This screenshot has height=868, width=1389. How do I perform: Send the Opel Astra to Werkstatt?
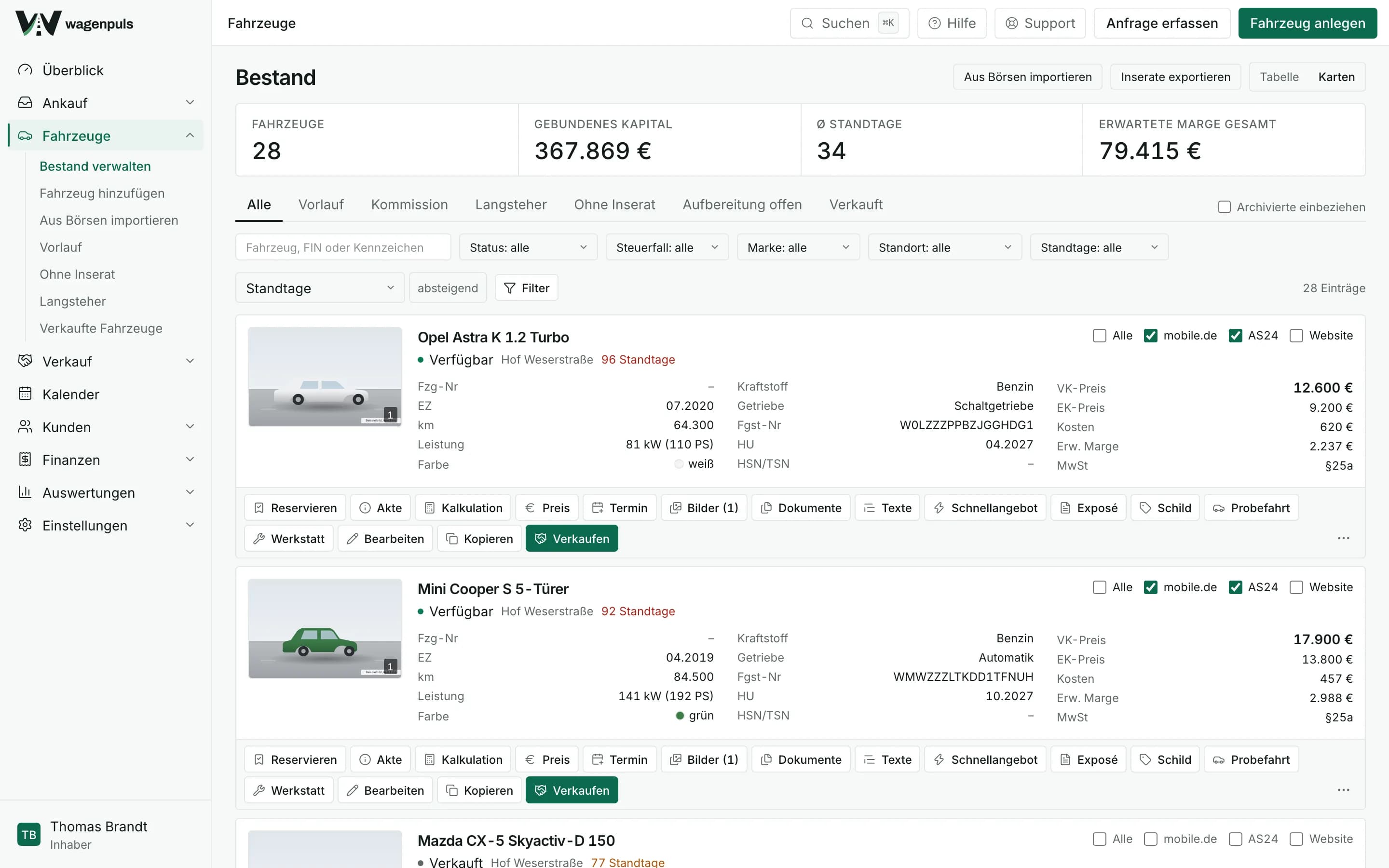click(289, 539)
